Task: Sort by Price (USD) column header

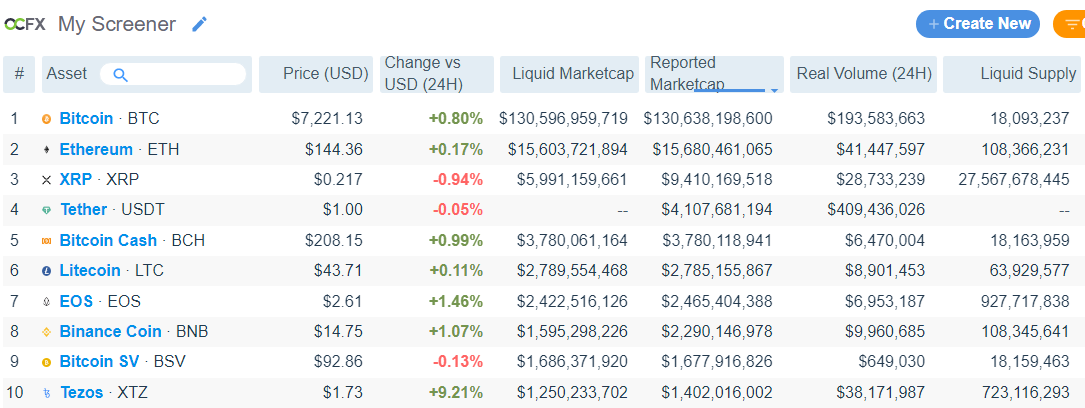Action: click(x=316, y=74)
